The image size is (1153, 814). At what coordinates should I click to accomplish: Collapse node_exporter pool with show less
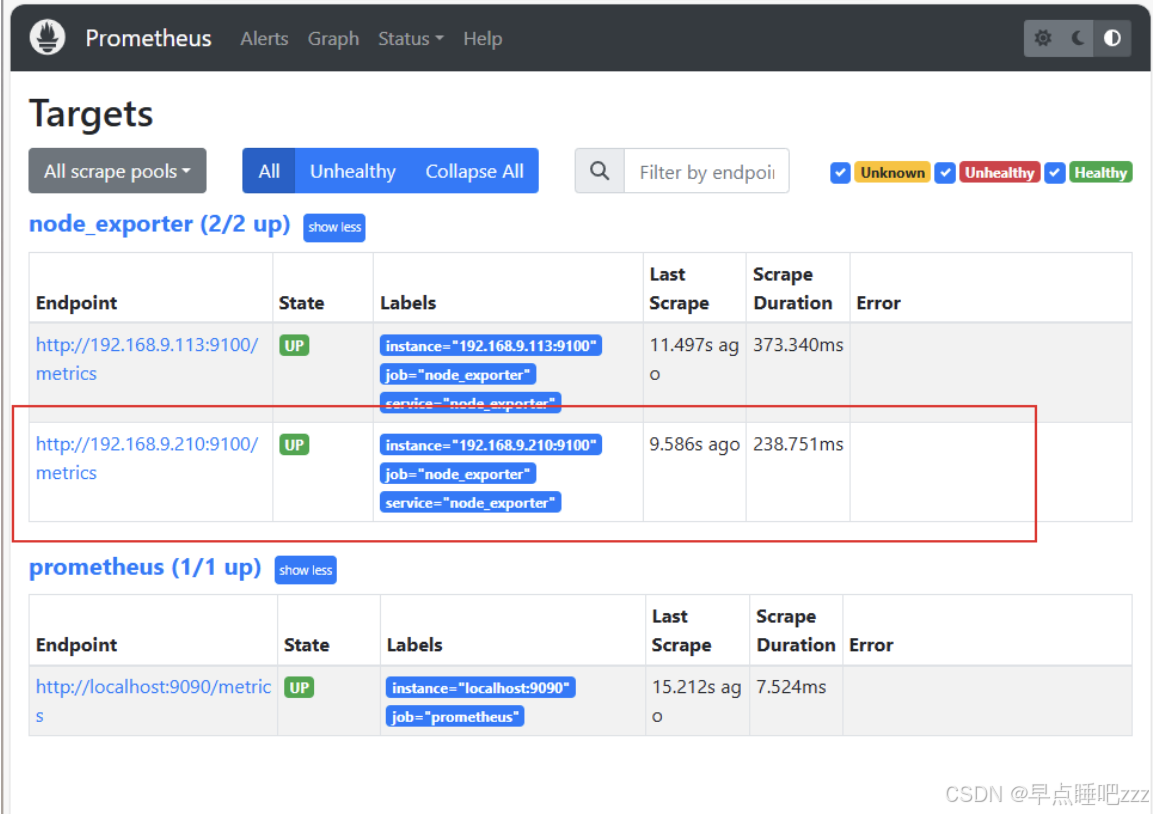tap(335, 227)
